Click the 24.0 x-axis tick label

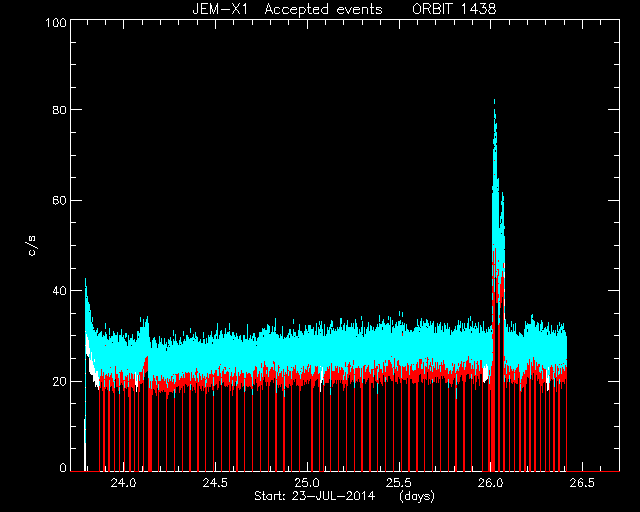(x=124, y=483)
